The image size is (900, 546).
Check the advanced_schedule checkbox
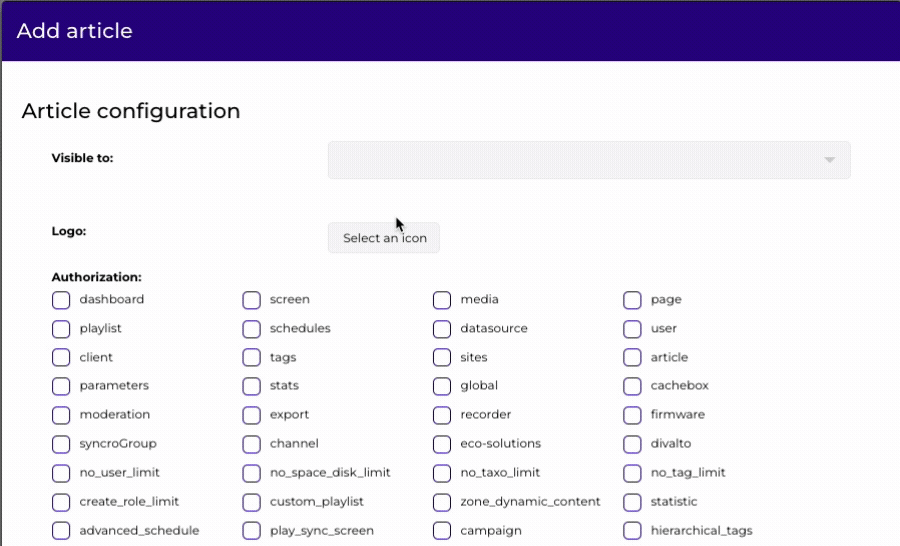click(61, 531)
